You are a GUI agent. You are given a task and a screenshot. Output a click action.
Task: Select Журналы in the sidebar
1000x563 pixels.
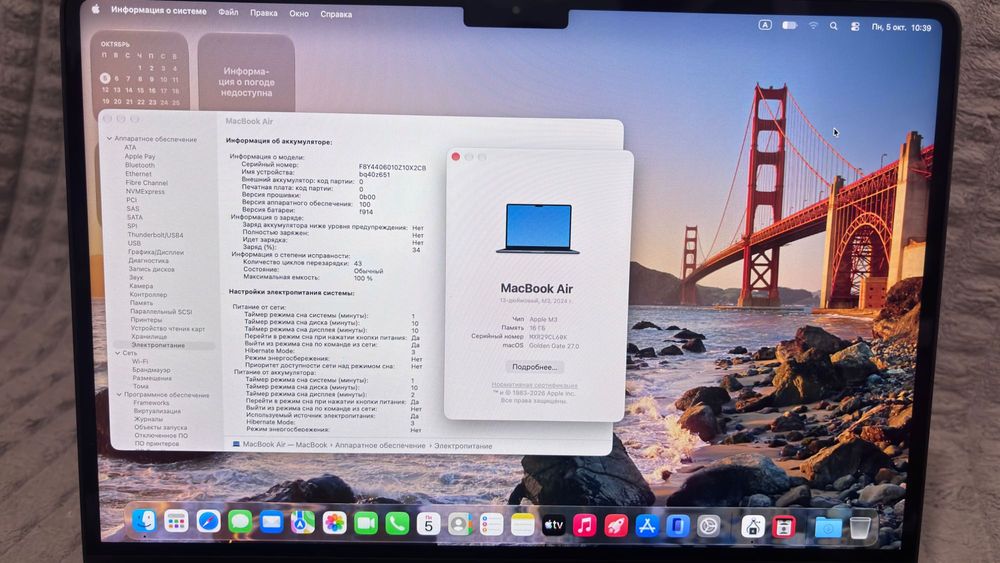(x=148, y=420)
